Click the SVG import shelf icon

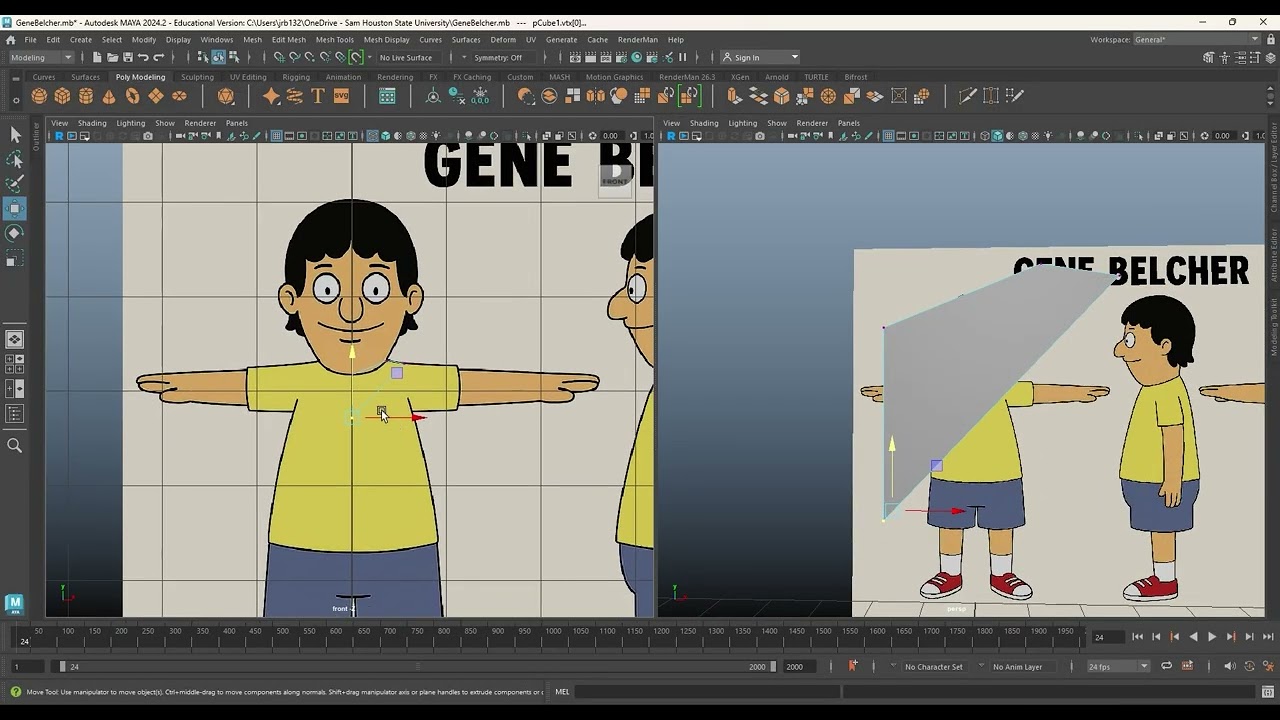(x=341, y=96)
